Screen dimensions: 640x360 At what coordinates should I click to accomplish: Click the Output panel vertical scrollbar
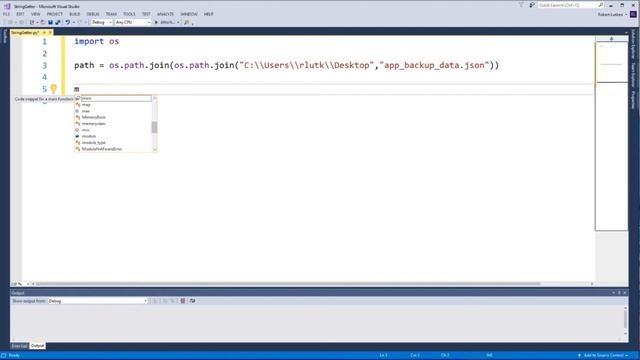tap(625, 320)
